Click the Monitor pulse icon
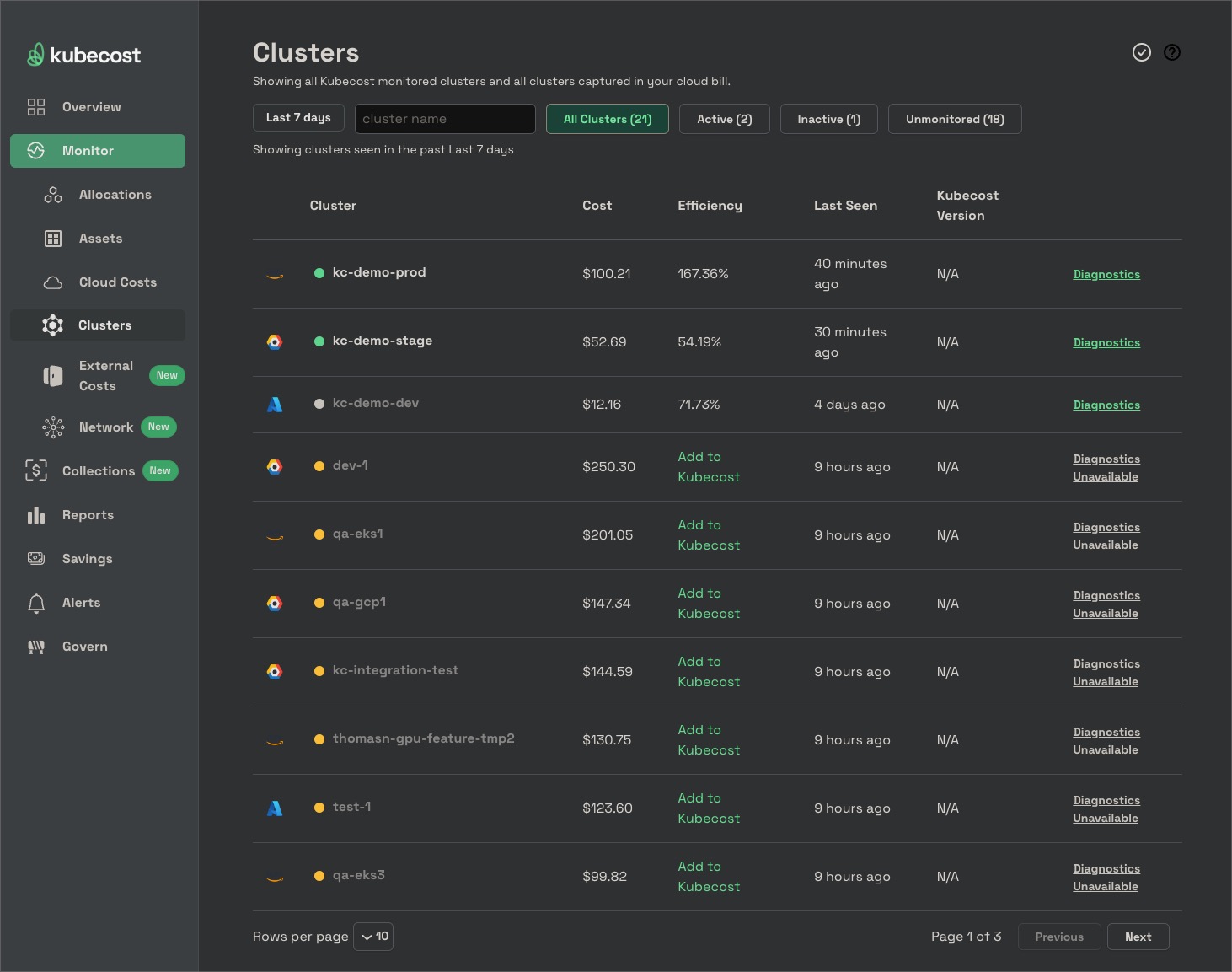The image size is (1232, 972). pyautogui.click(x=36, y=151)
